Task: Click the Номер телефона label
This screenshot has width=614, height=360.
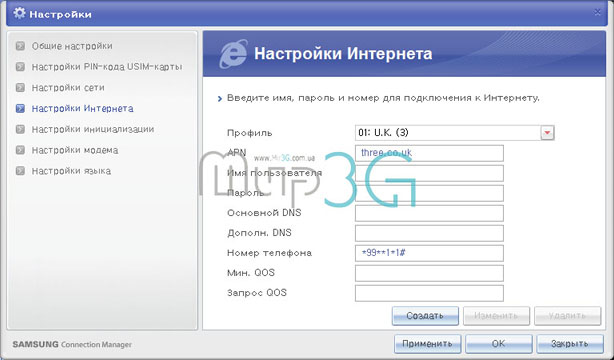Action: [x=269, y=253]
